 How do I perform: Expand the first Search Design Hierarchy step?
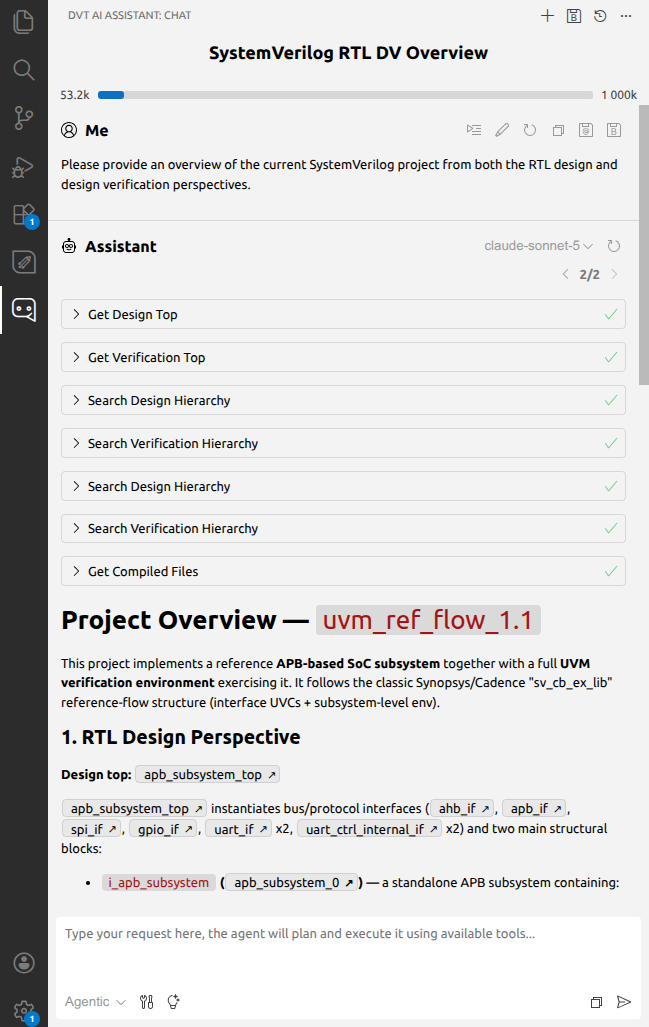click(343, 400)
